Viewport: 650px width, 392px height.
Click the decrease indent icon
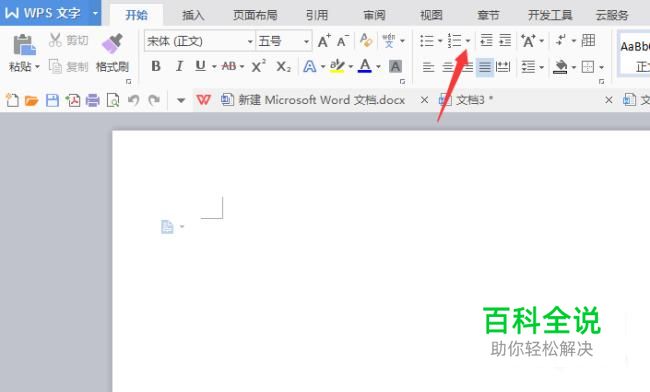tap(486, 41)
